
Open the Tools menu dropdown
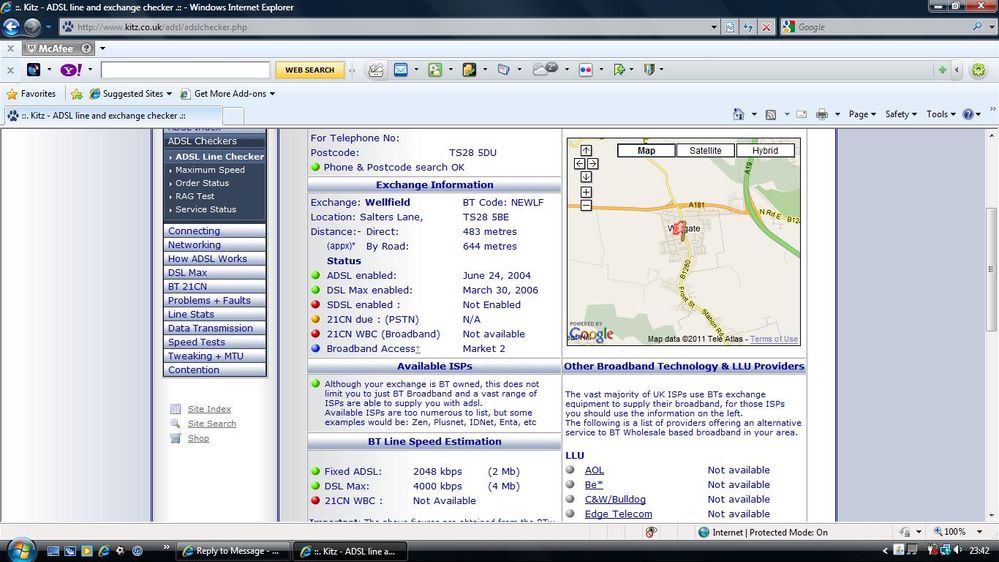941,114
